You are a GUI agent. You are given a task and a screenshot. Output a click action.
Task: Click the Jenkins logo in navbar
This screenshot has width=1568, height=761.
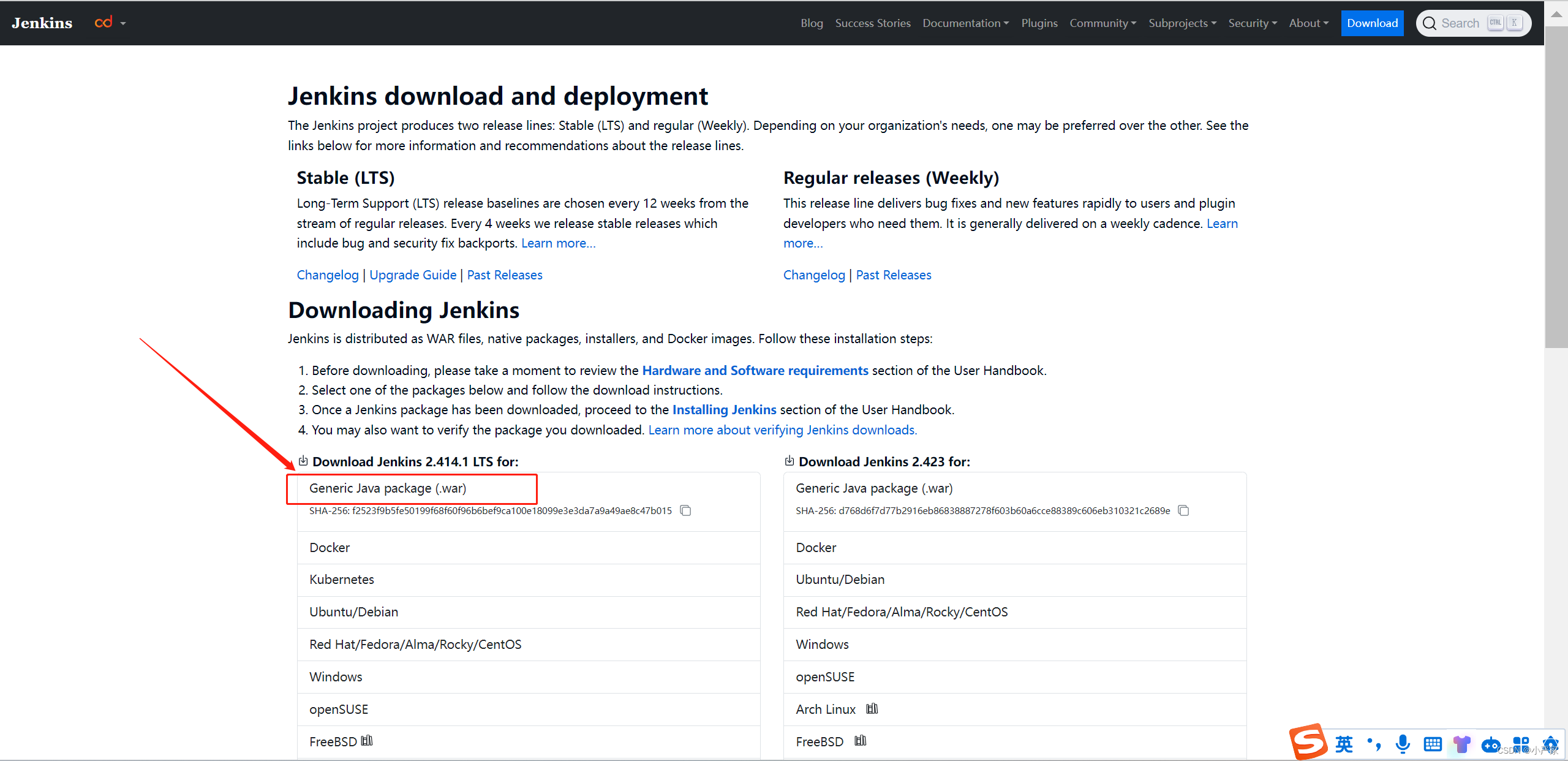pos(42,23)
